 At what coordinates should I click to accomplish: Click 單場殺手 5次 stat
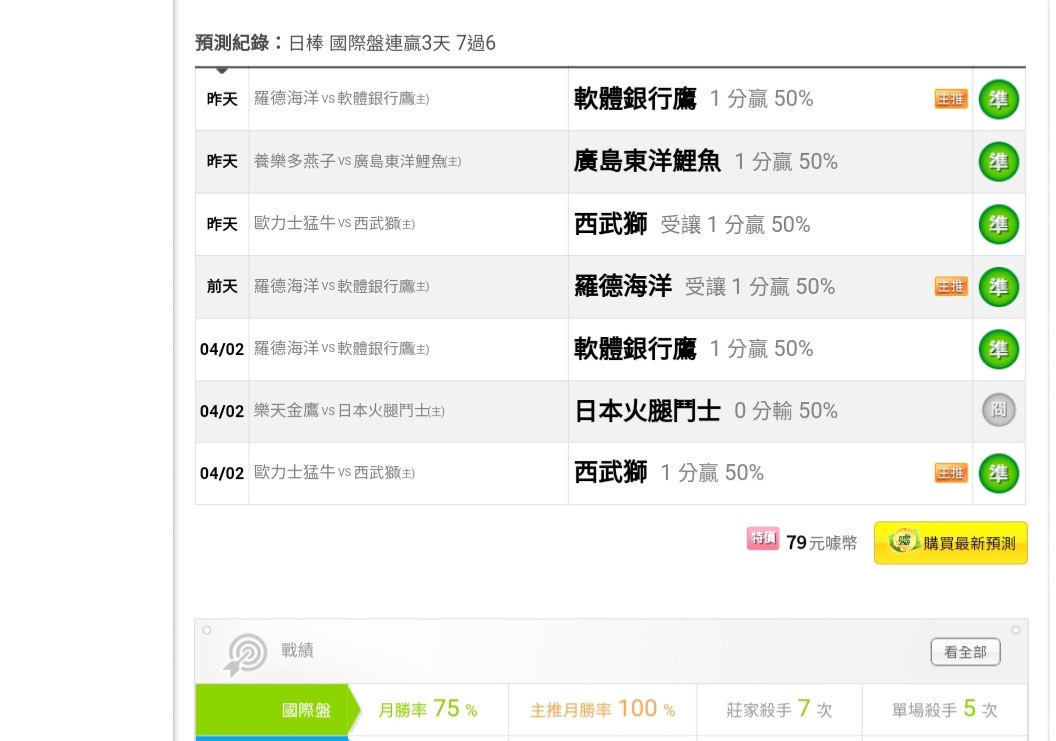pyautogui.click(x=944, y=709)
